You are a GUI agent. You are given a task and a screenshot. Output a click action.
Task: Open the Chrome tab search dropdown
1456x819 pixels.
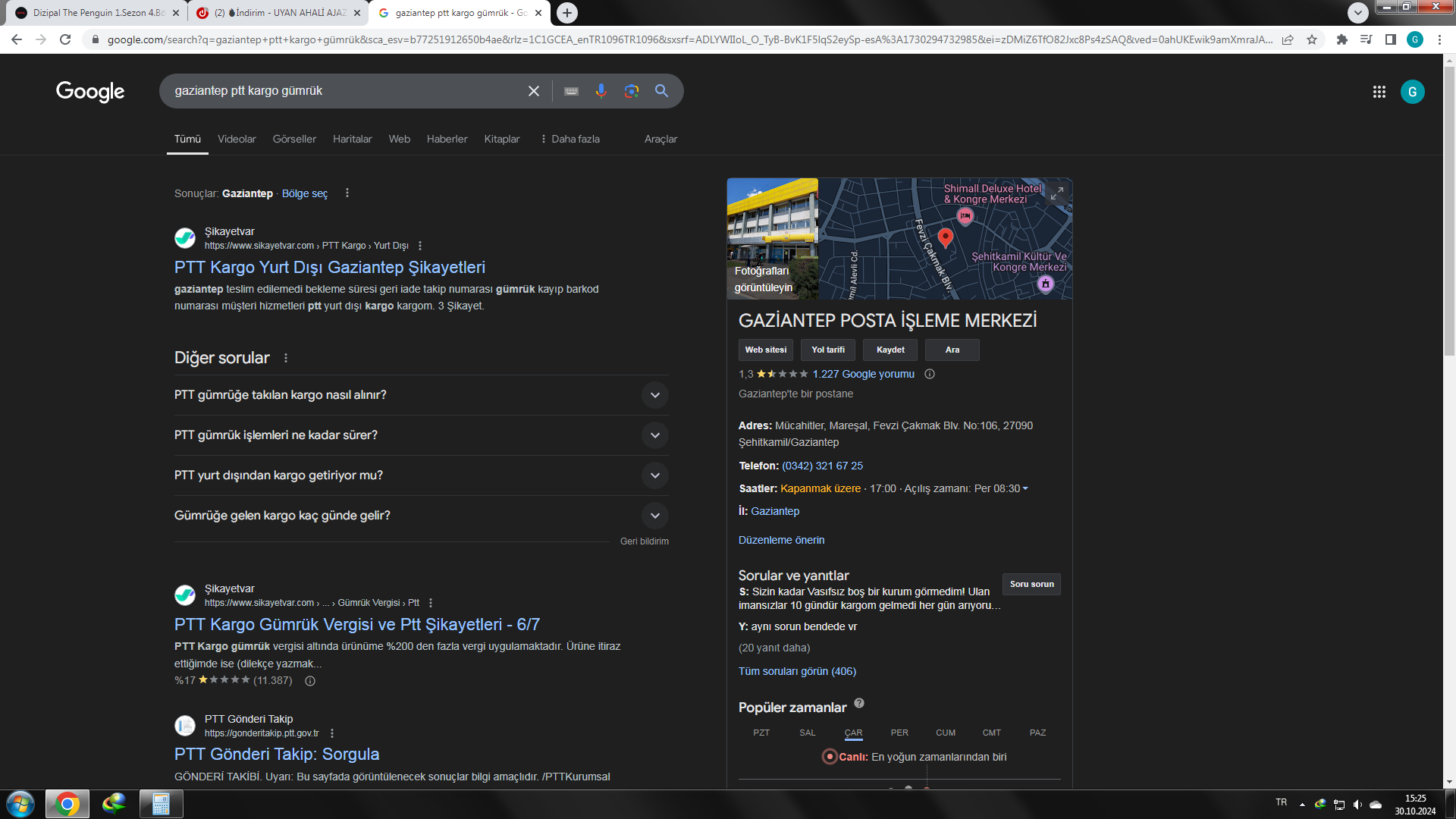pos(1358,12)
